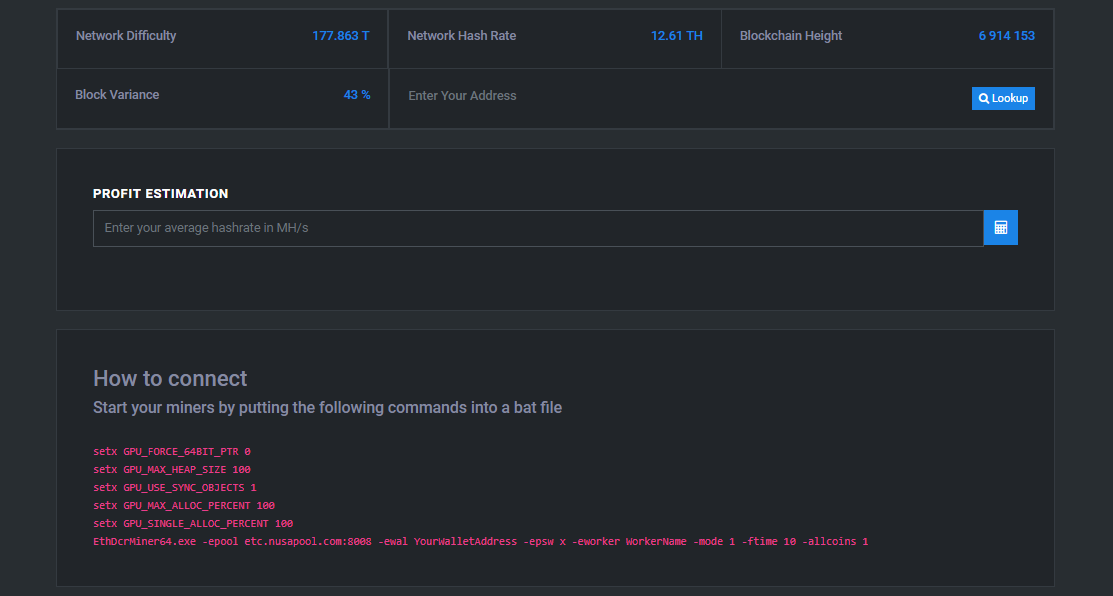Click the Blockchain Height label

pos(791,35)
